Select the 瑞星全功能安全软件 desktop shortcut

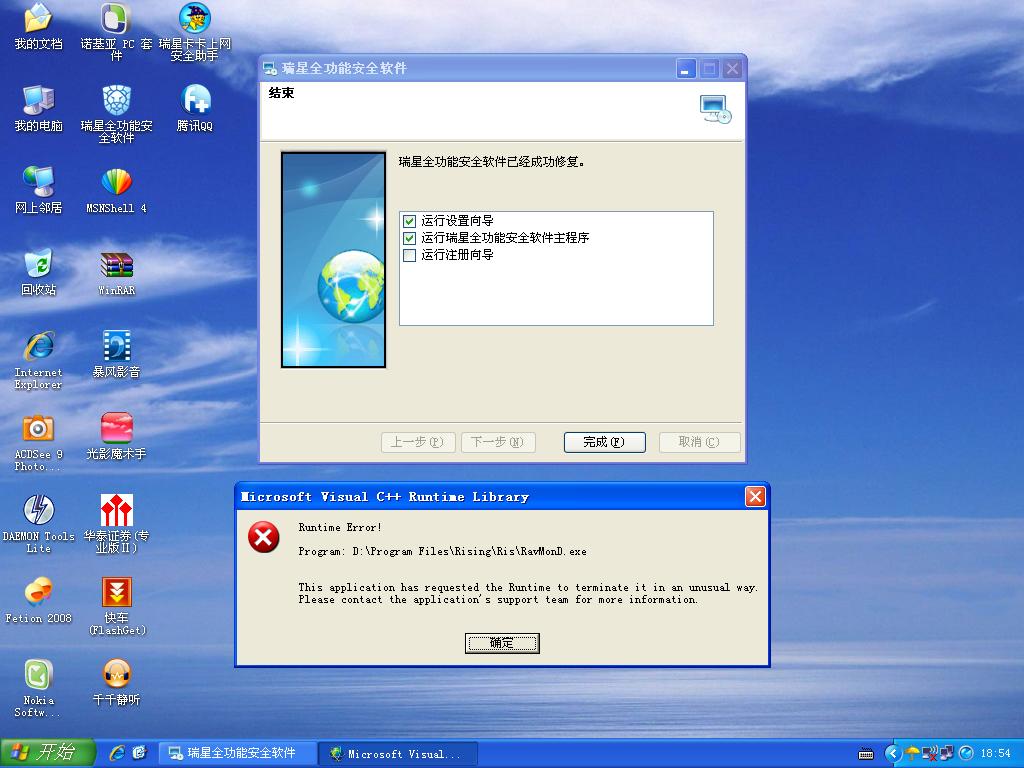[x=116, y=114]
